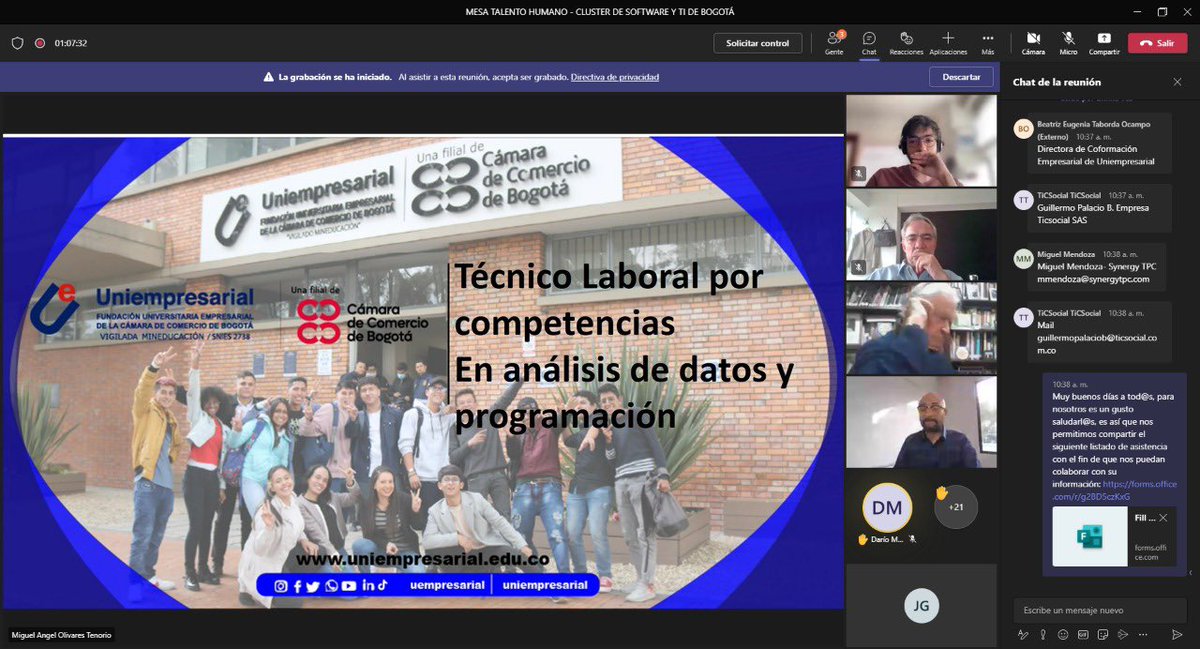Click the first TicSocial TT avatar

[x=1023, y=199]
